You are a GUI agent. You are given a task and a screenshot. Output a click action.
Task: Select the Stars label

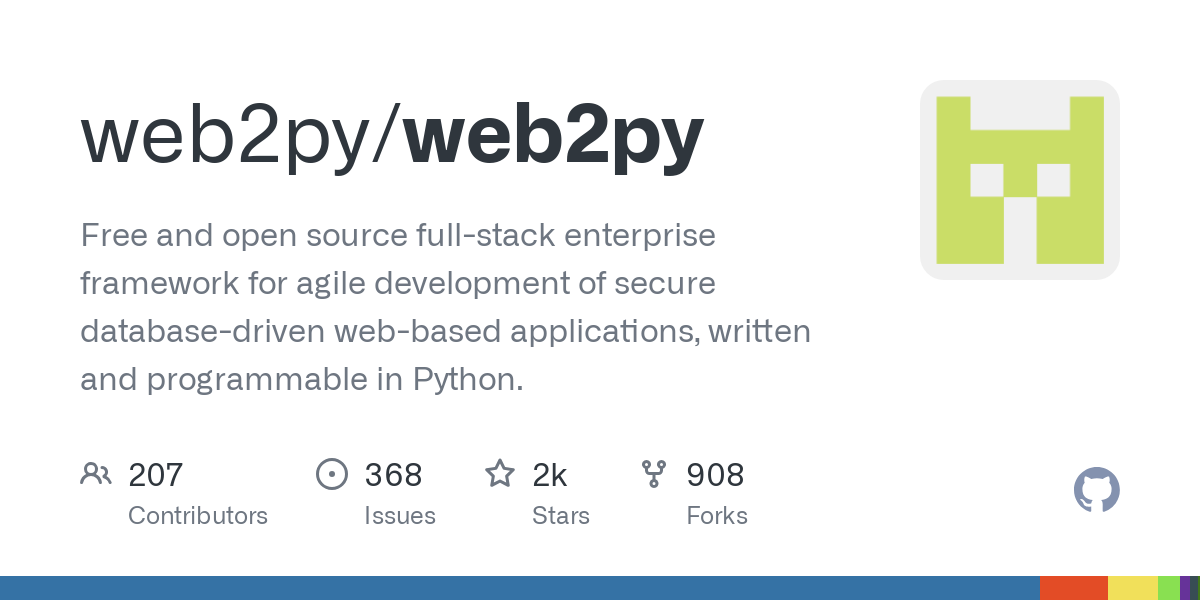[x=561, y=516]
